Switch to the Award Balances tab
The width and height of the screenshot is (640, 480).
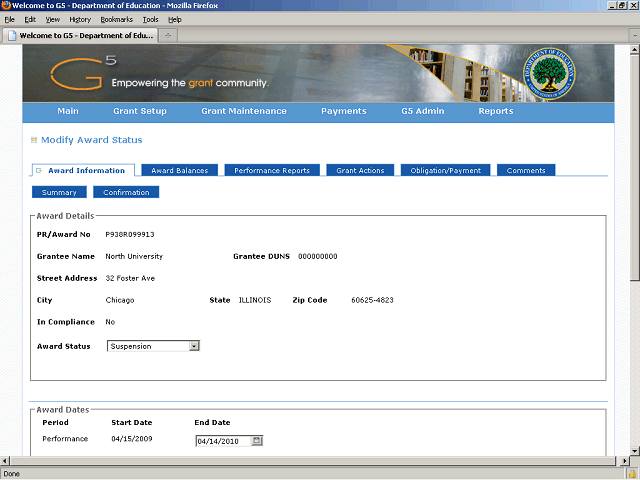pyautogui.click(x=180, y=170)
